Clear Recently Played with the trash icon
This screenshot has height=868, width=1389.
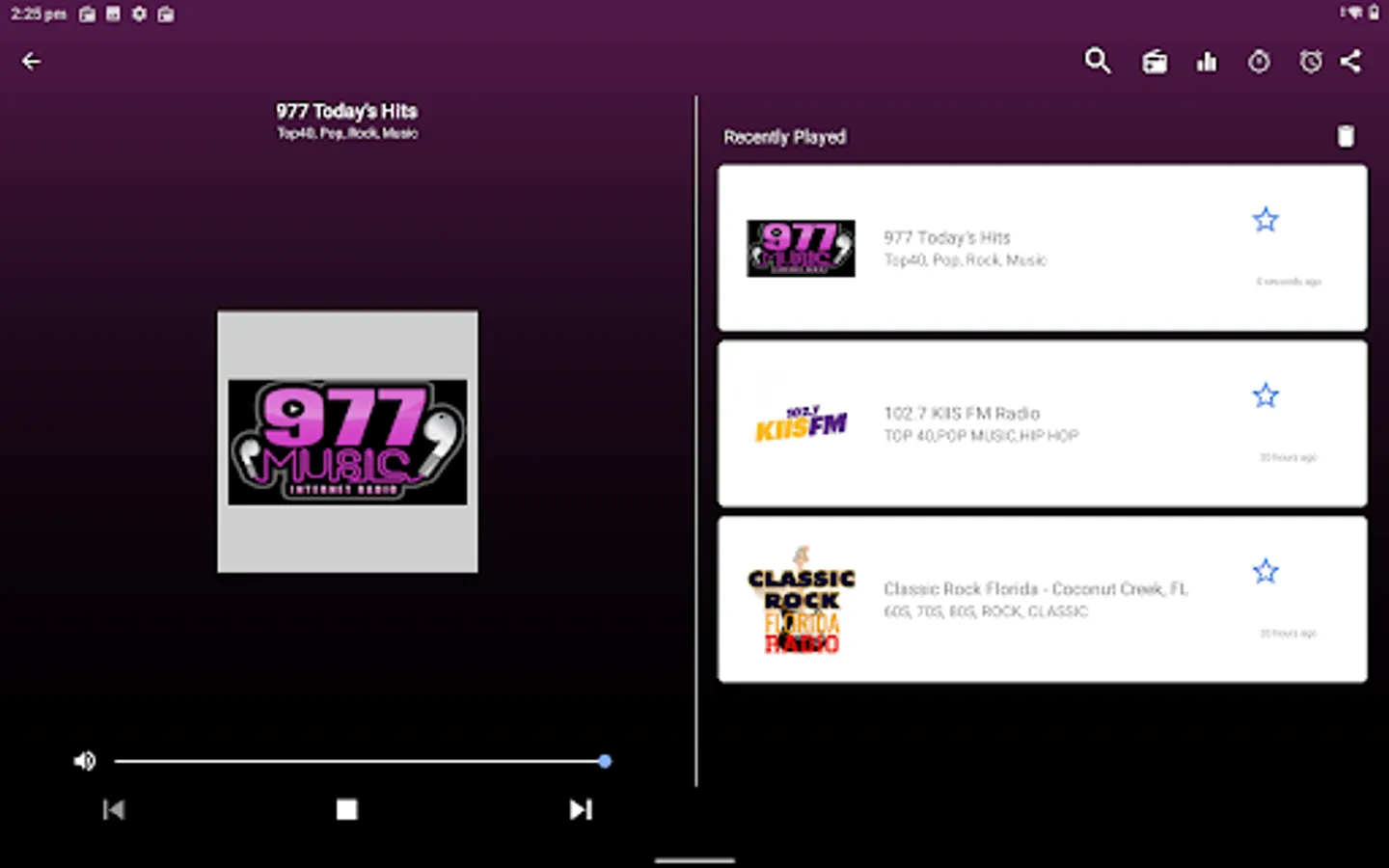[x=1346, y=136]
